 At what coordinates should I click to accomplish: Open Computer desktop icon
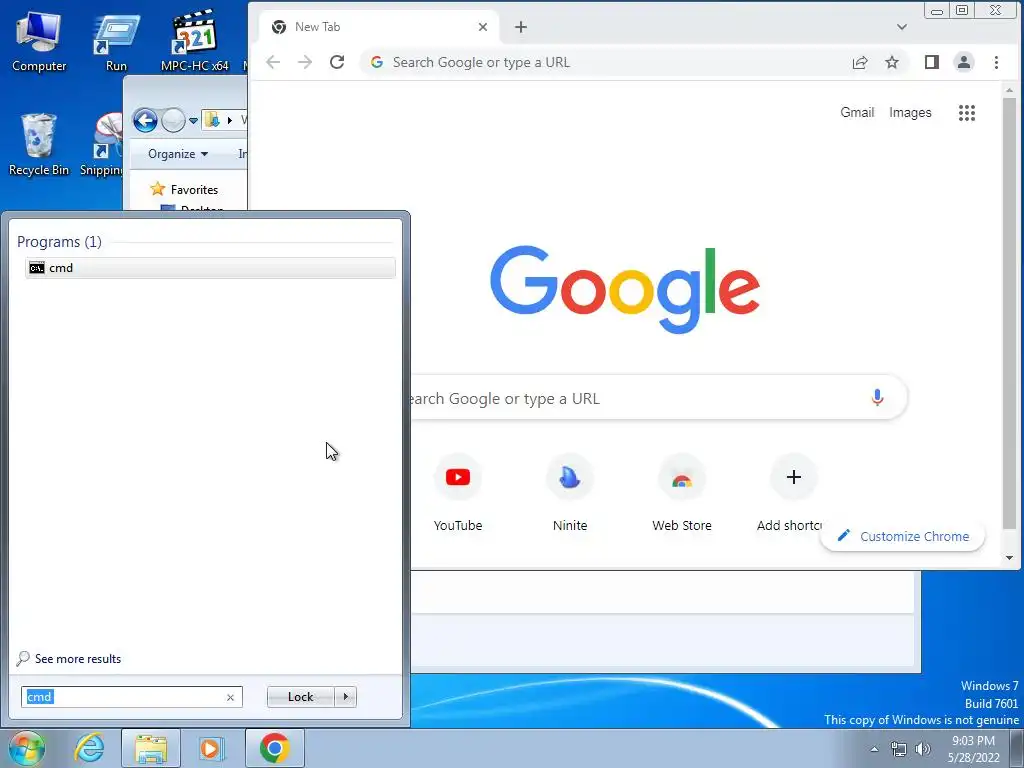[39, 40]
